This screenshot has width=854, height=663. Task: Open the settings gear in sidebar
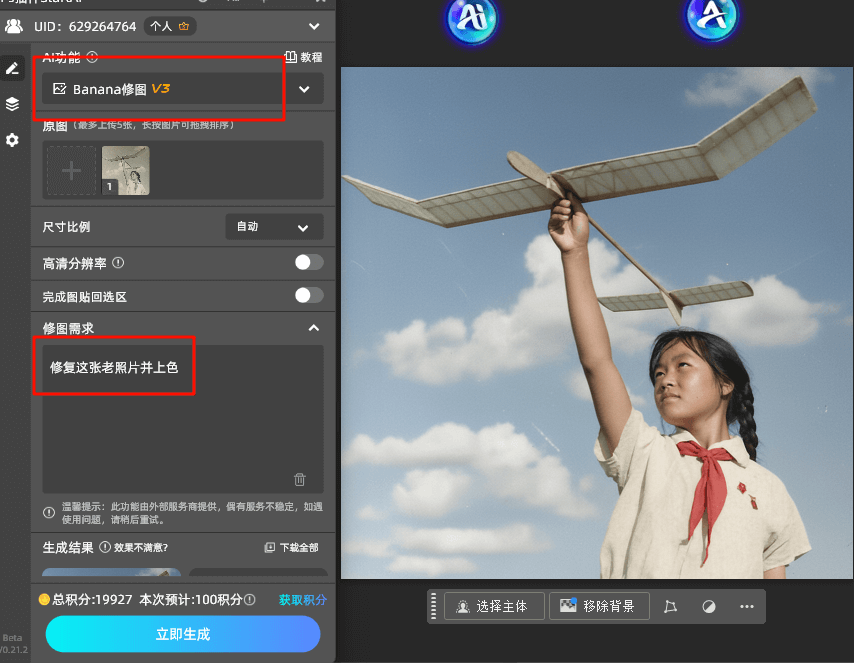click(x=12, y=140)
